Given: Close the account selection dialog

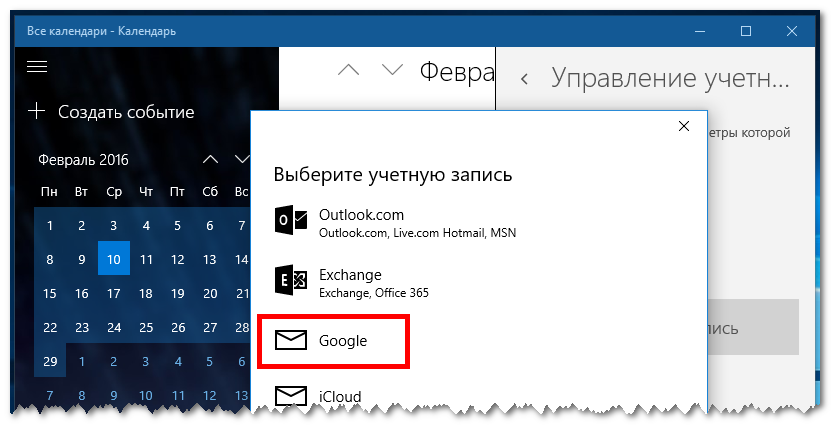Looking at the screenshot, I should pyautogui.click(x=684, y=126).
